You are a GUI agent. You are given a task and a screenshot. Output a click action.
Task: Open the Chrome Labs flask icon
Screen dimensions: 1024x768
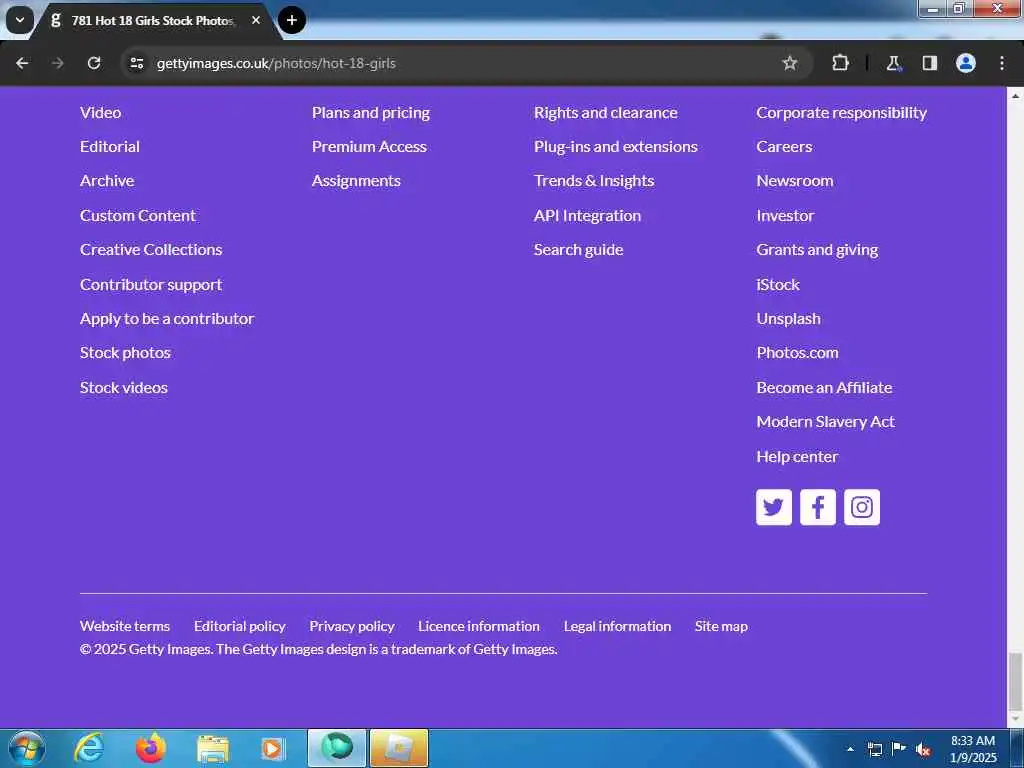tap(893, 63)
